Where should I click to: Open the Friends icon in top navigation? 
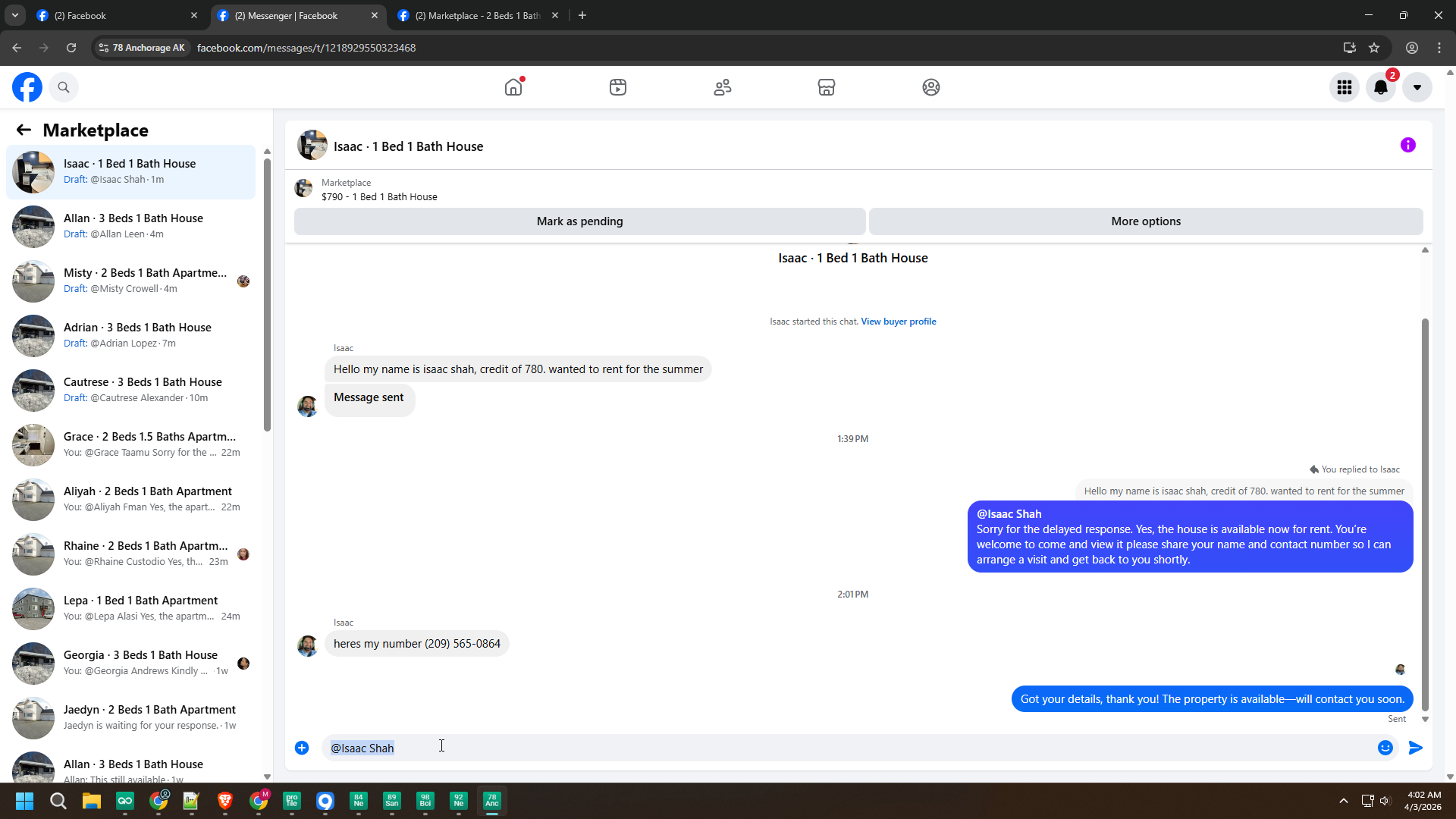tap(723, 87)
